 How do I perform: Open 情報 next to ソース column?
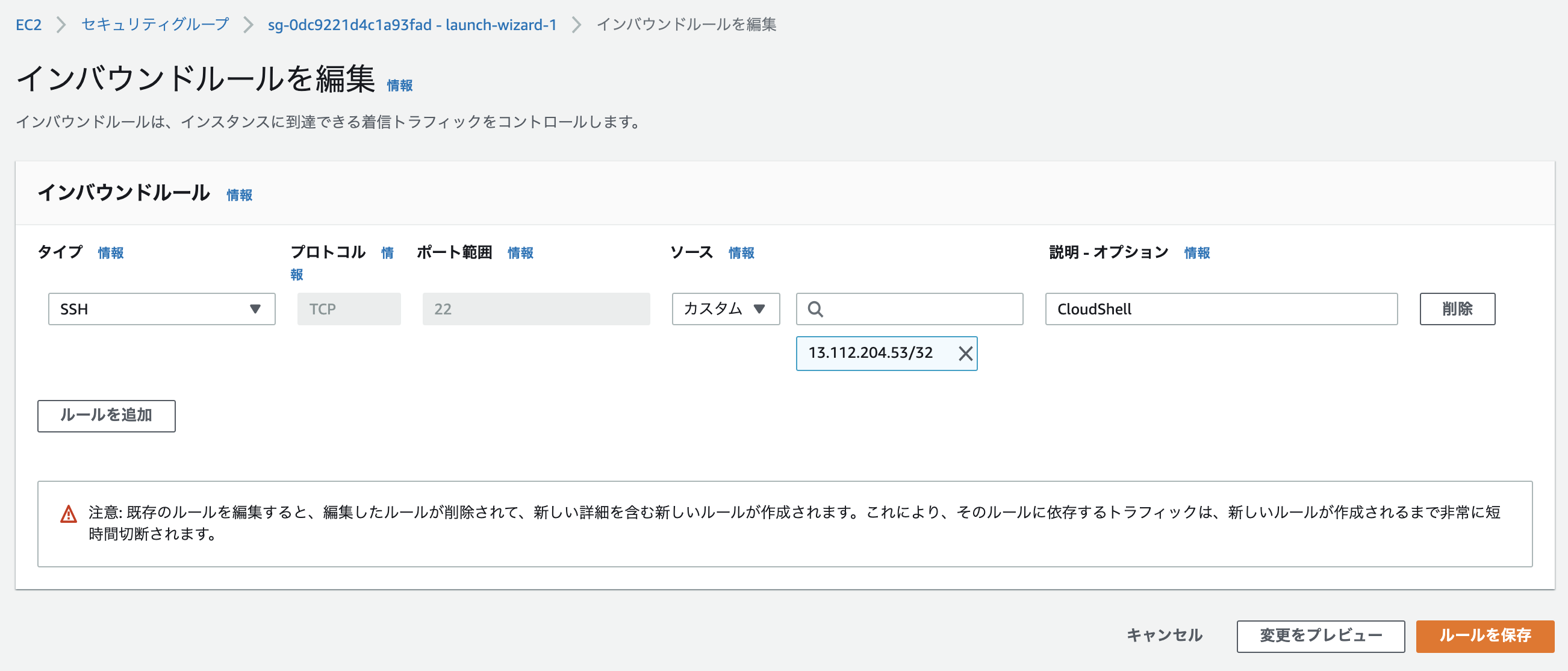coord(741,254)
